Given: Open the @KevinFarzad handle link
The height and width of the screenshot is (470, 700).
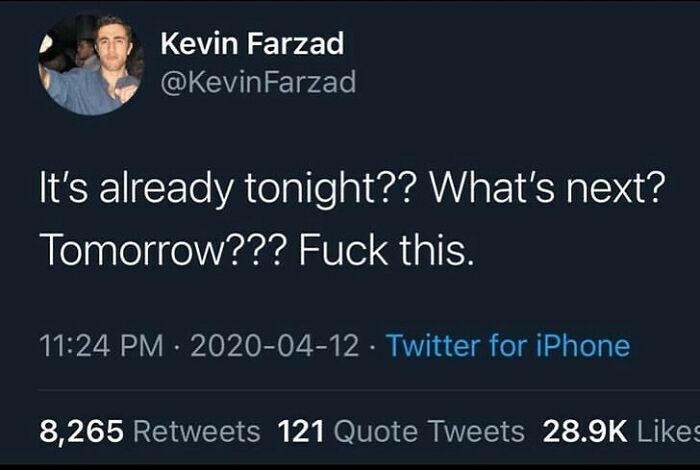Looking at the screenshot, I should tap(258, 82).
